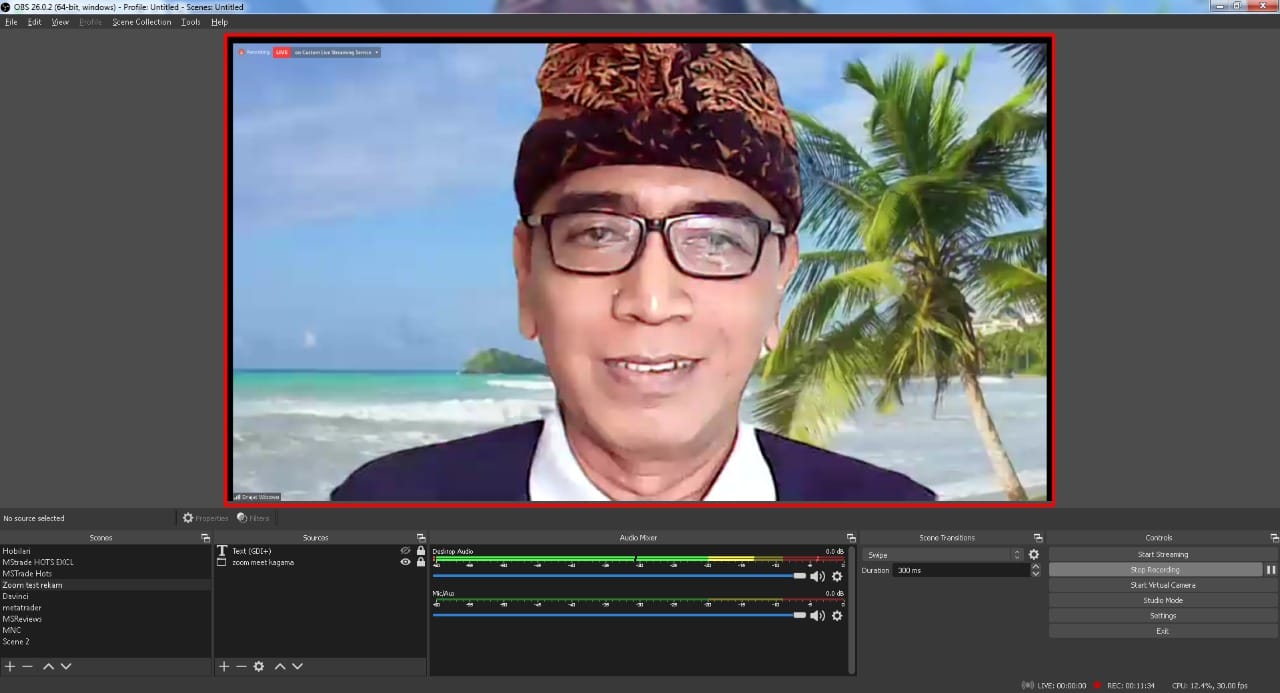The width and height of the screenshot is (1280, 693).
Task: Click Start Virtual Camera button
Action: click(x=1162, y=585)
